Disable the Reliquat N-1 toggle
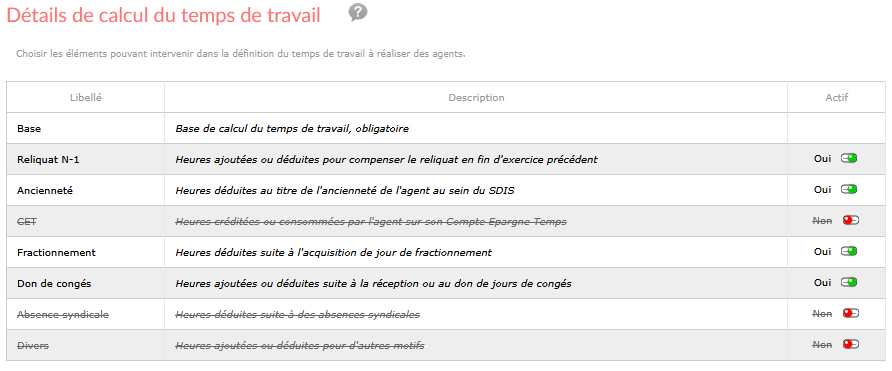 [849, 159]
